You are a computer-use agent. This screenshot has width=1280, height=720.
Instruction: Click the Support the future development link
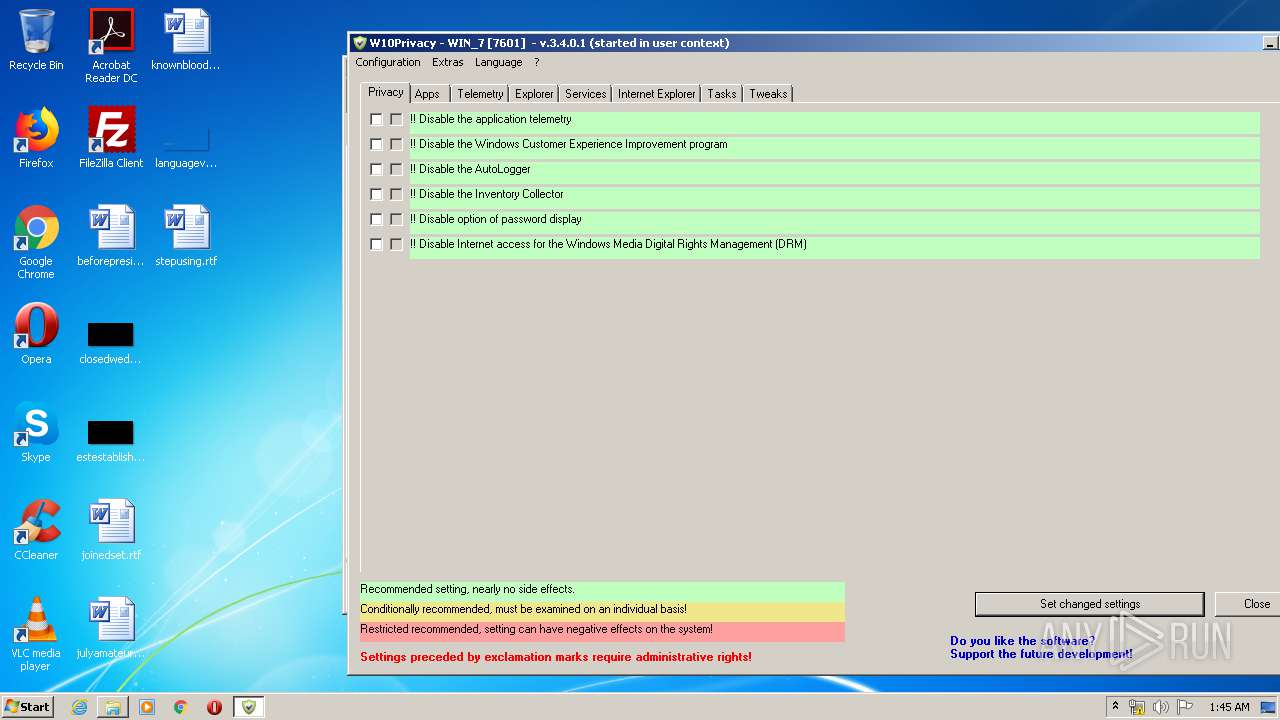coord(1041,654)
